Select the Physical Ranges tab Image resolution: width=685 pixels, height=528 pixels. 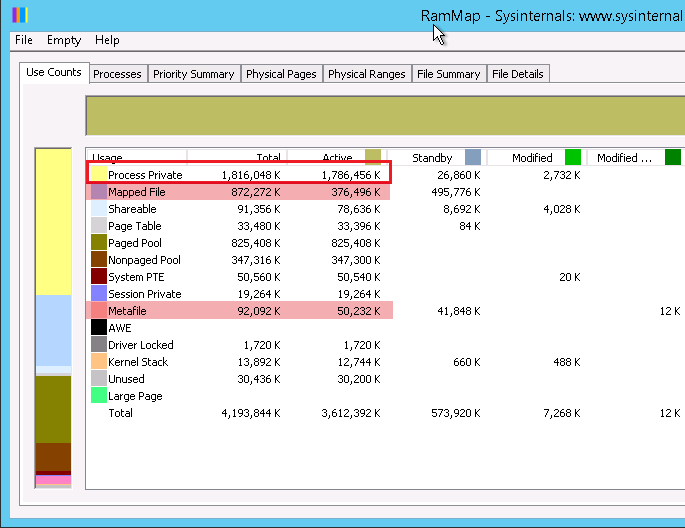click(x=367, y=74)
